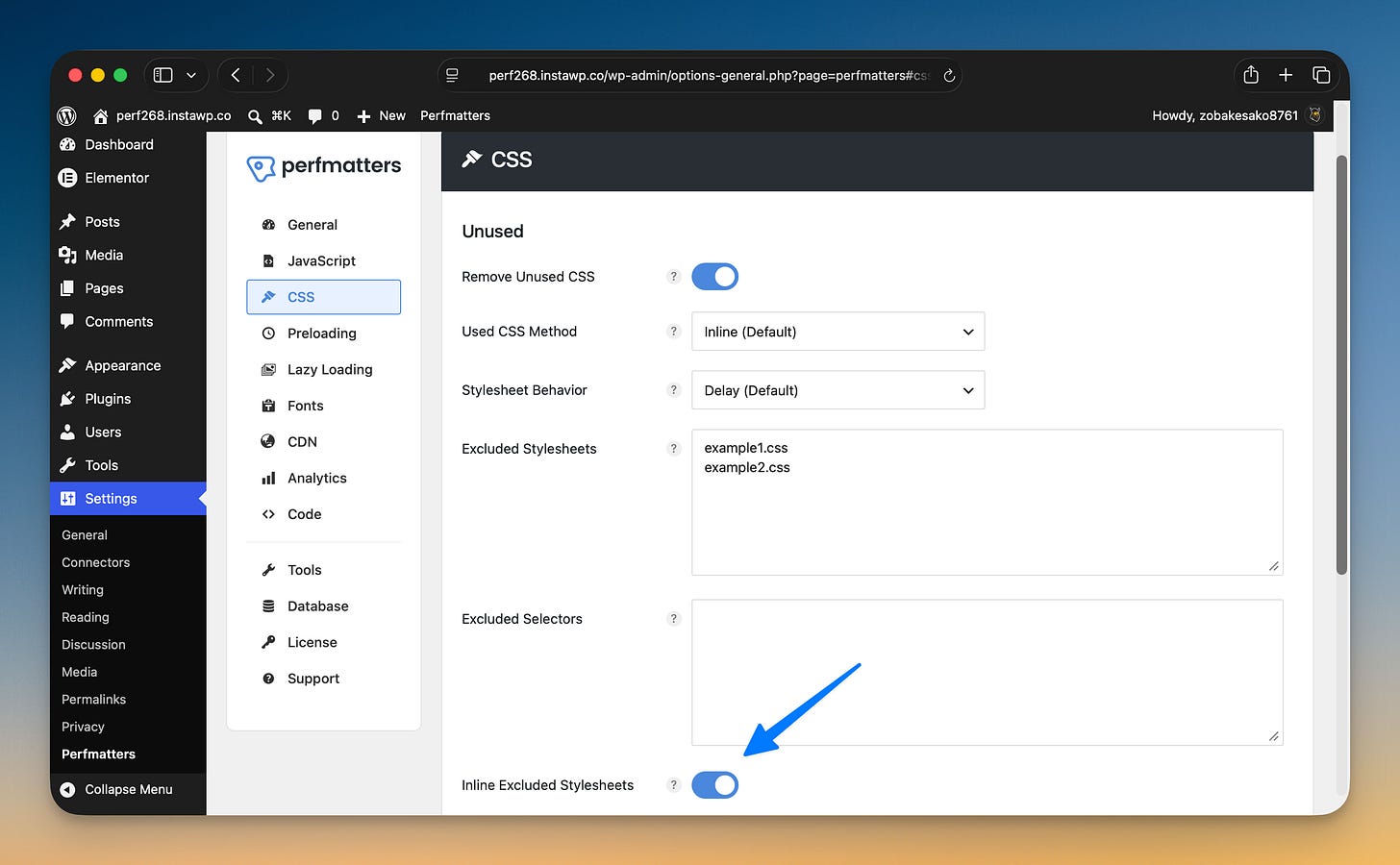The image size is (1400, 865).
Task: Select the JavaScript tab in Perfmatters menu
Action: coord(323,261)
